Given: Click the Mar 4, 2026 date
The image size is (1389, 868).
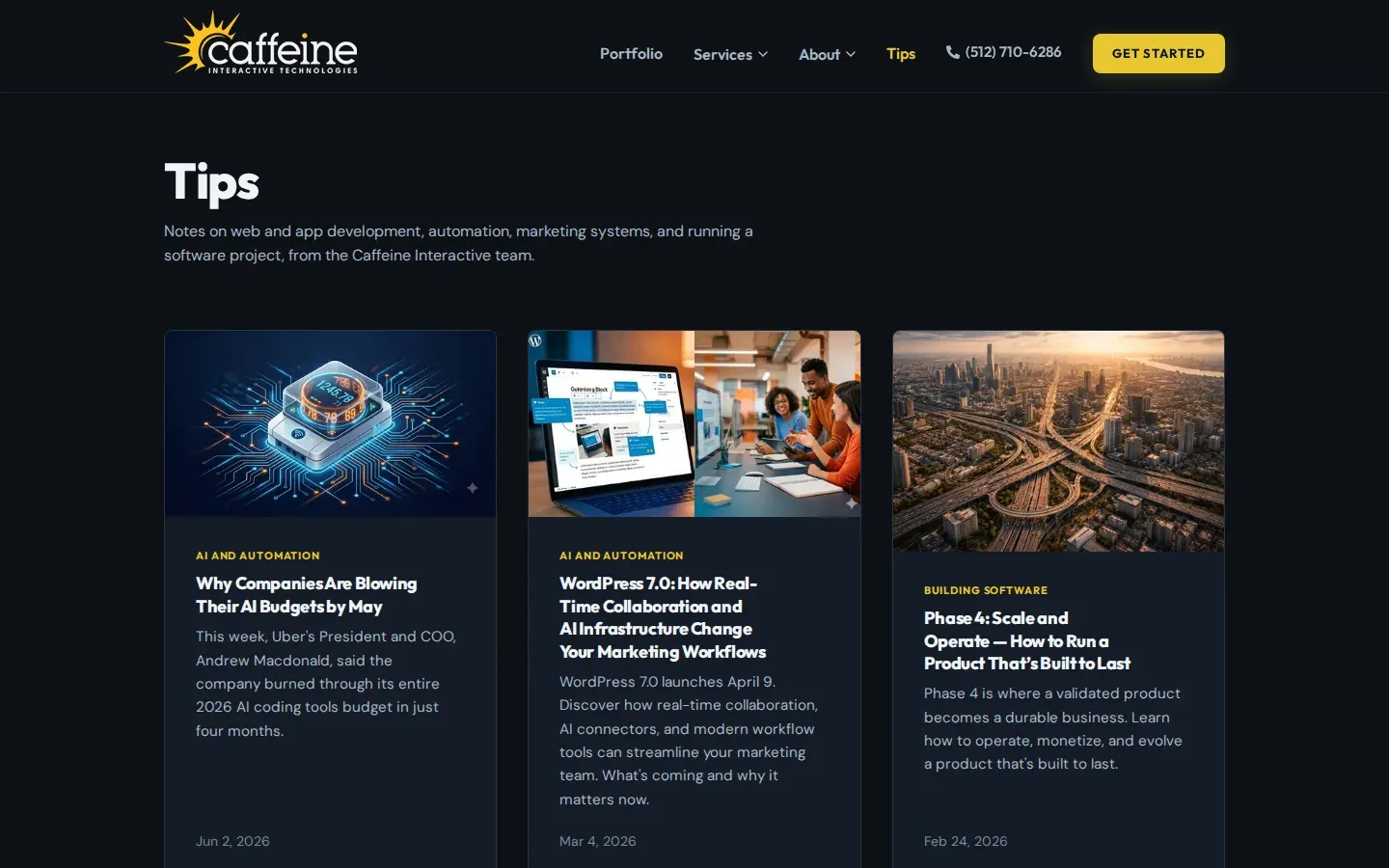Looking at the screenshot, I should [x=598, y=841].
